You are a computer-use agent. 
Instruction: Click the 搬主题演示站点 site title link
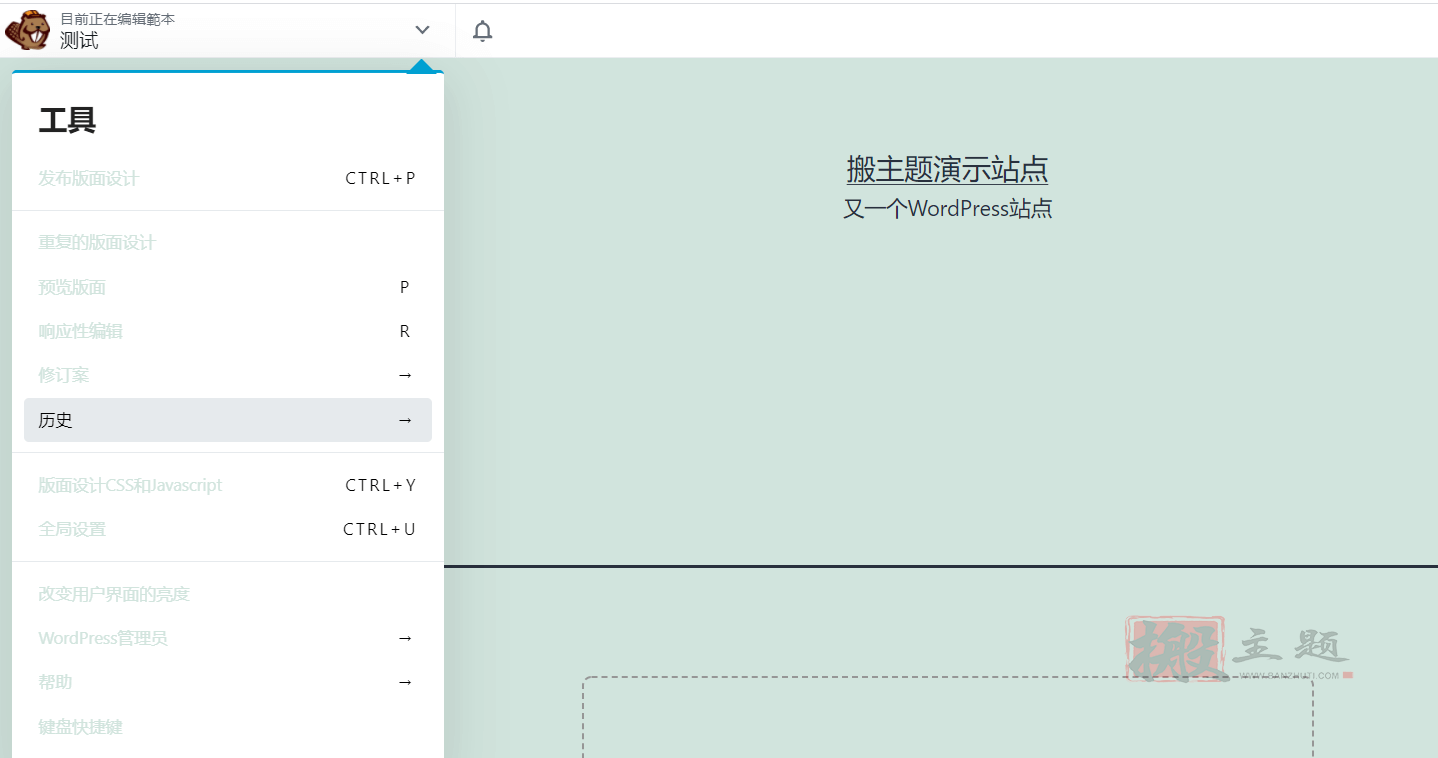coord(947,169)
